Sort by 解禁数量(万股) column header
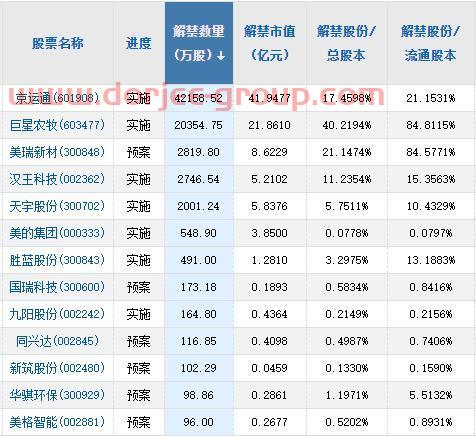 click(x=199, y=43)
